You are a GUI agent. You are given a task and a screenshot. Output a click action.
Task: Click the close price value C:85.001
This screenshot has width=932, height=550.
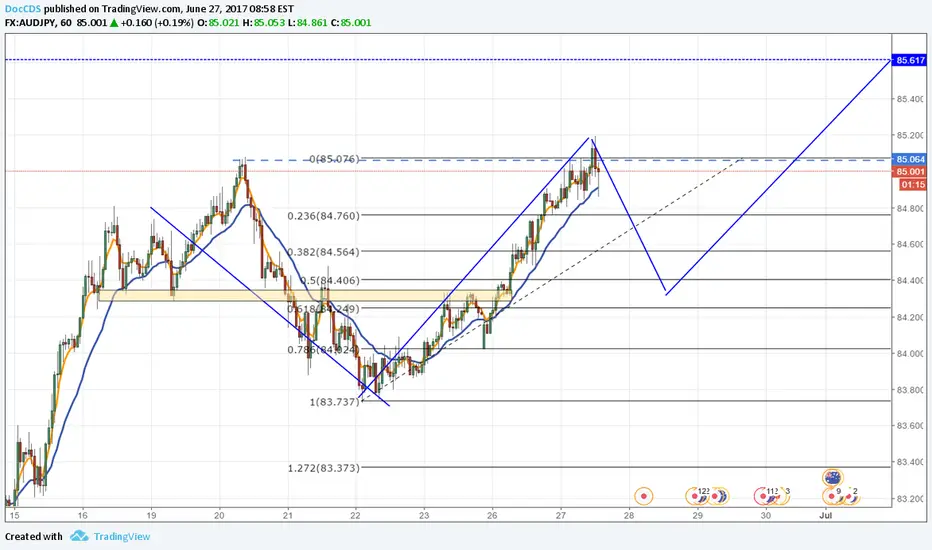click(x=351, y=23)
